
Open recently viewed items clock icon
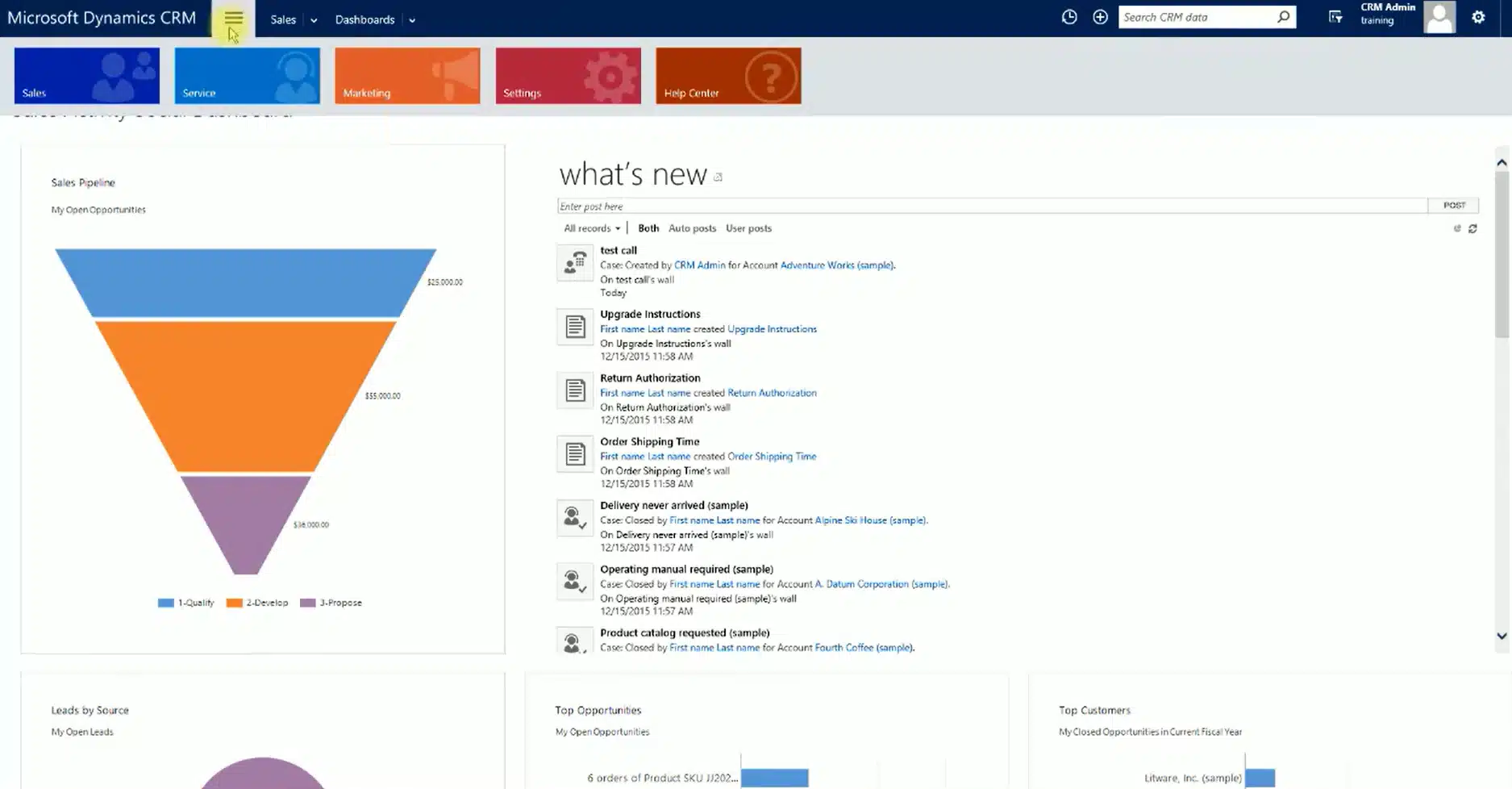[1069, 17]
